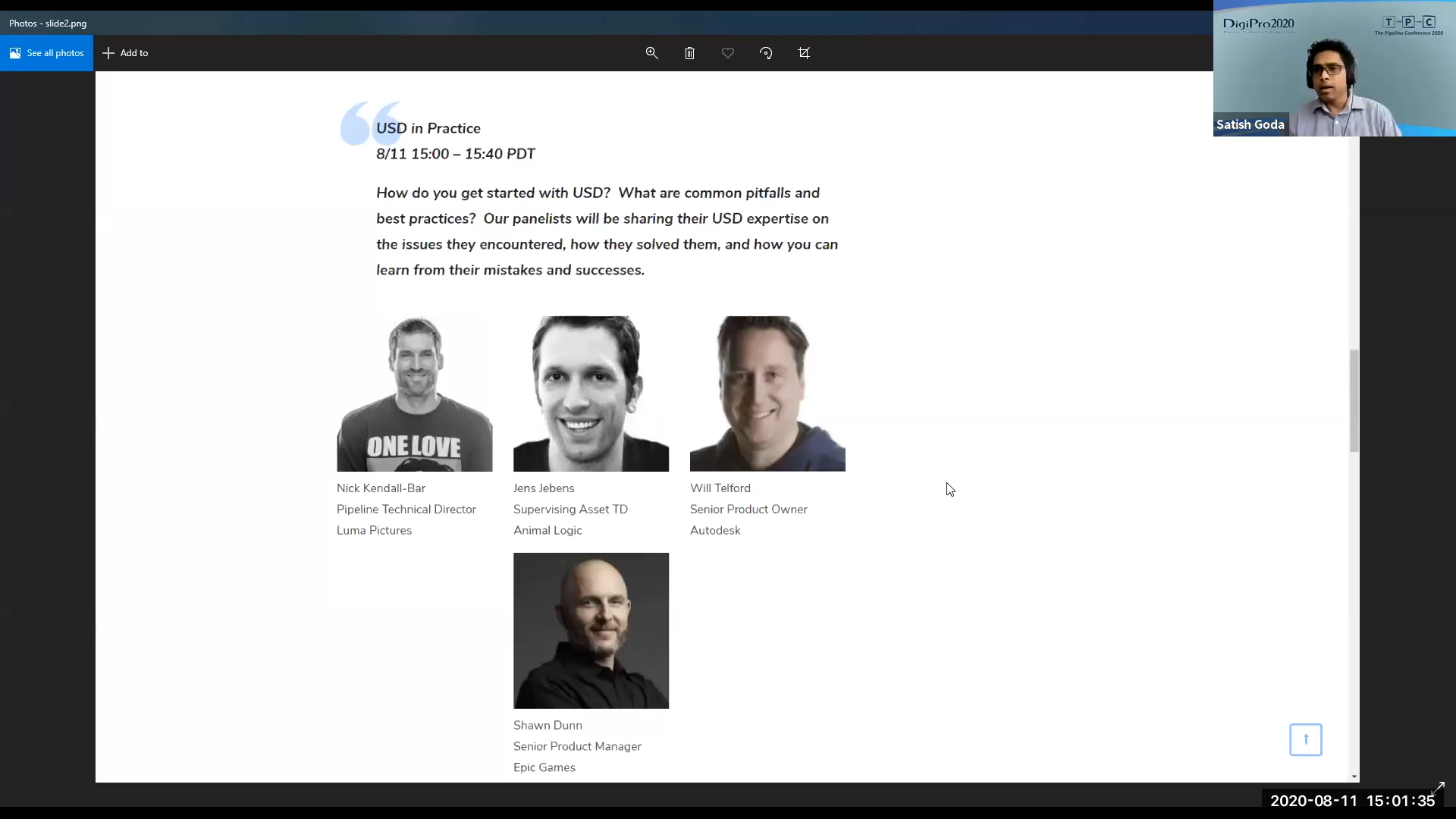
Task: Click 'Senior Product Owner' text
Action: point(748,510)
